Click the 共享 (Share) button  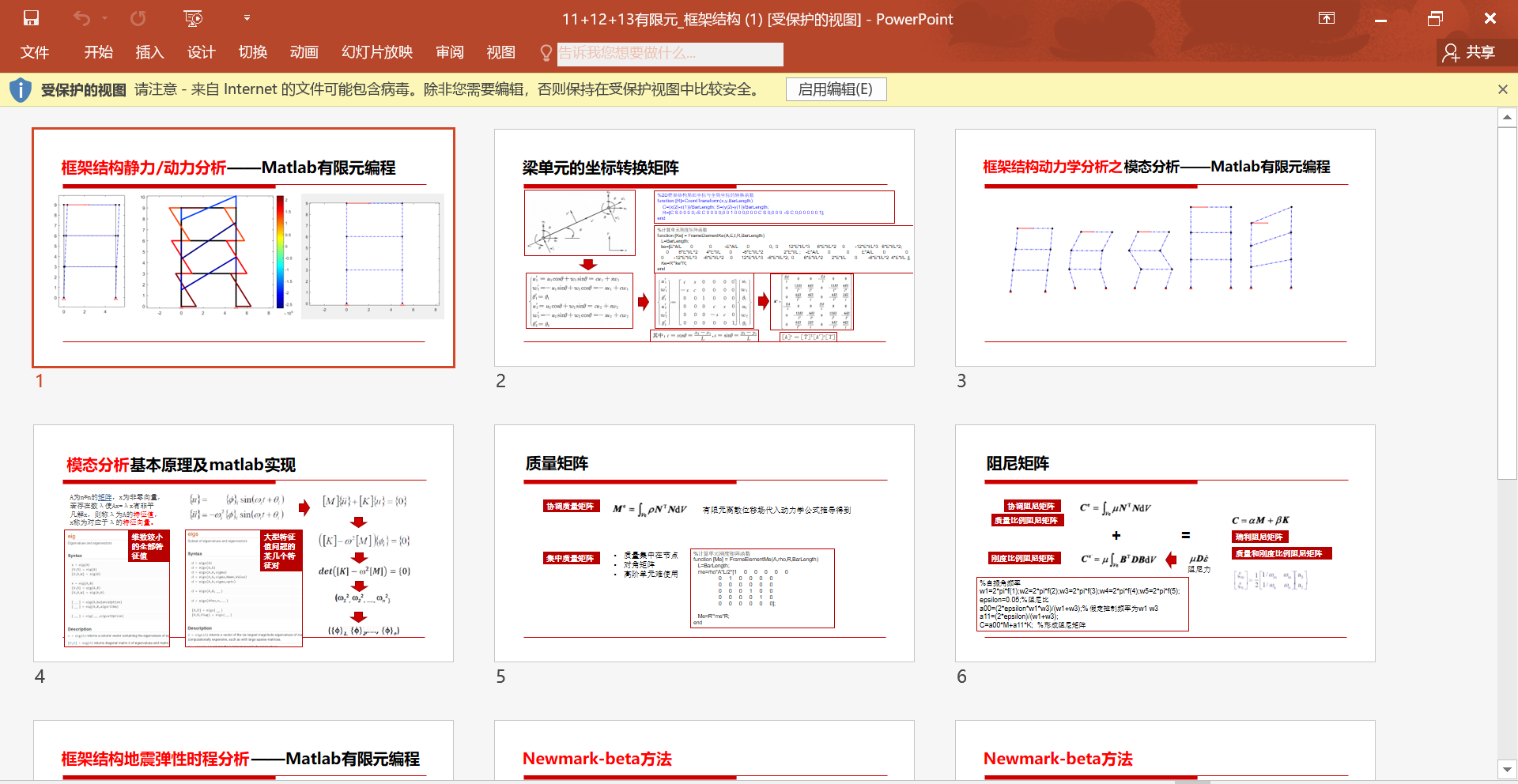pos(1469,53)
